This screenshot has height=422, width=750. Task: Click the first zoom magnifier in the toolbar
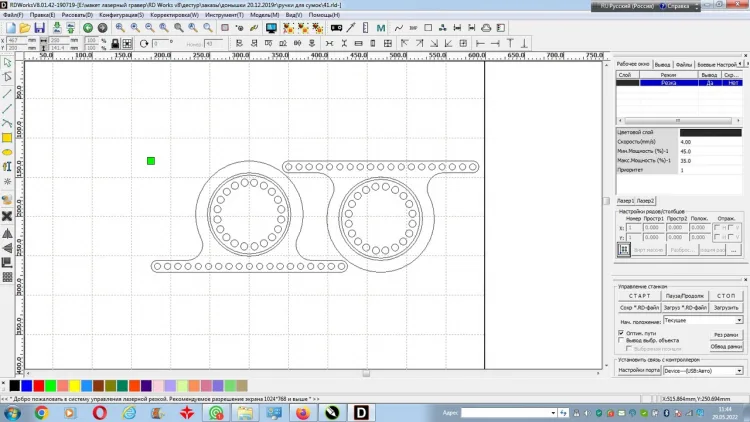120,28
